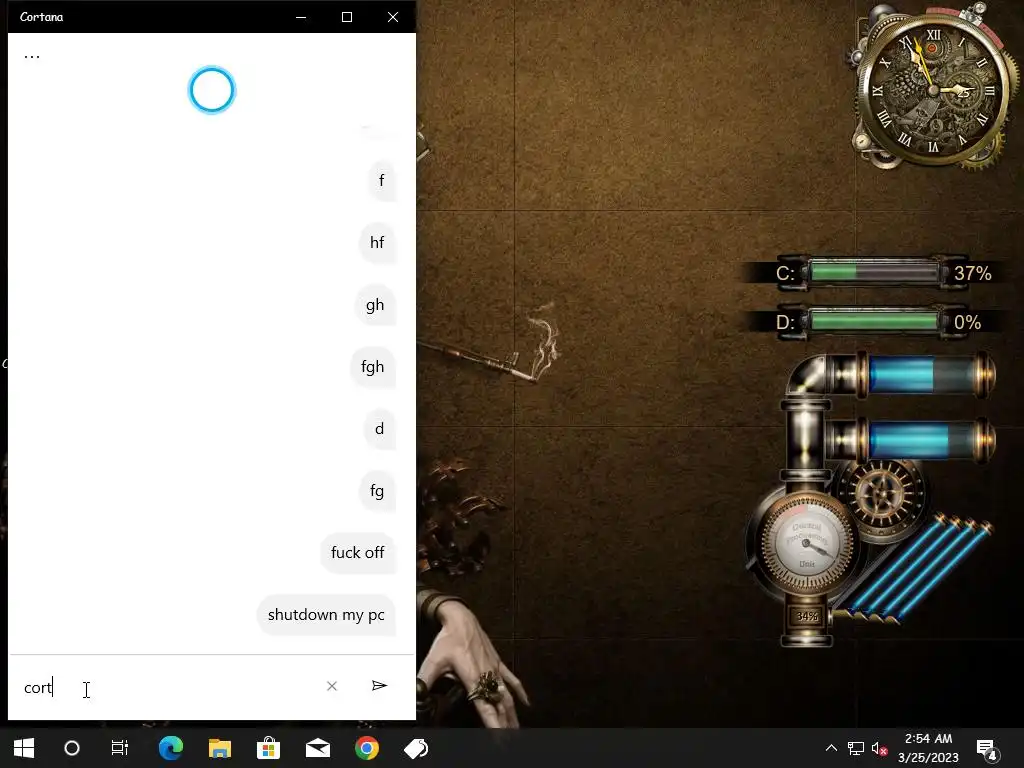Select the 'gh' chat bubble
Image resolution: width=1024 pixels, height=768 pixels.
click(375, 305)
